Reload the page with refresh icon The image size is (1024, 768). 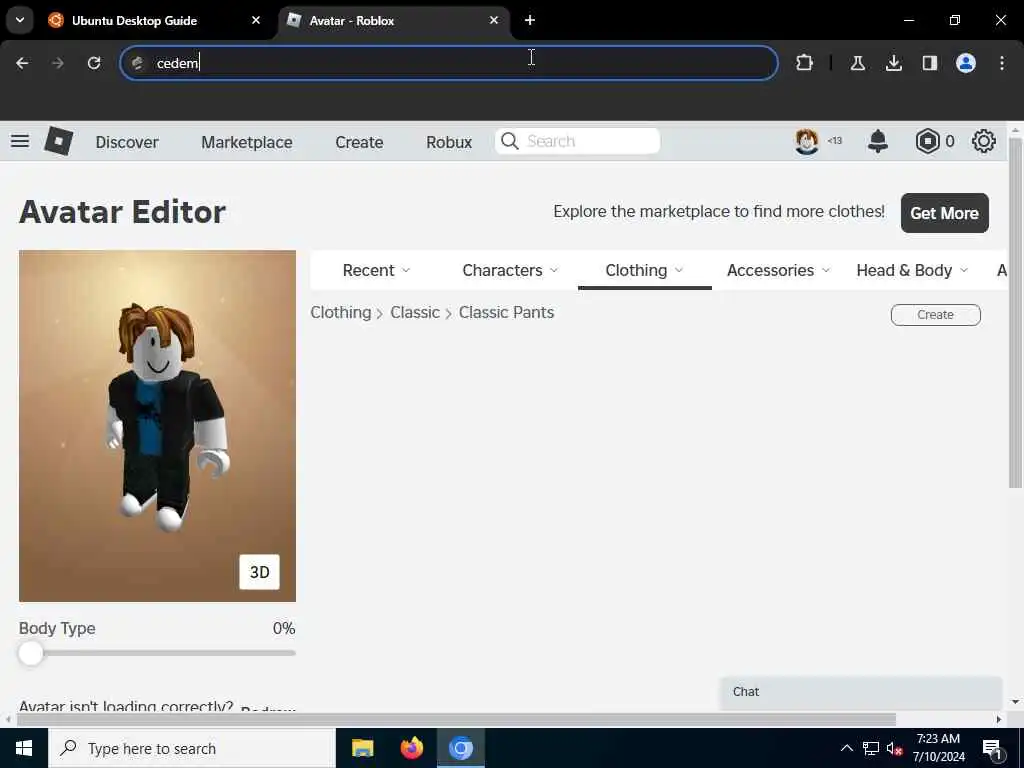click(x=94, y=63)
